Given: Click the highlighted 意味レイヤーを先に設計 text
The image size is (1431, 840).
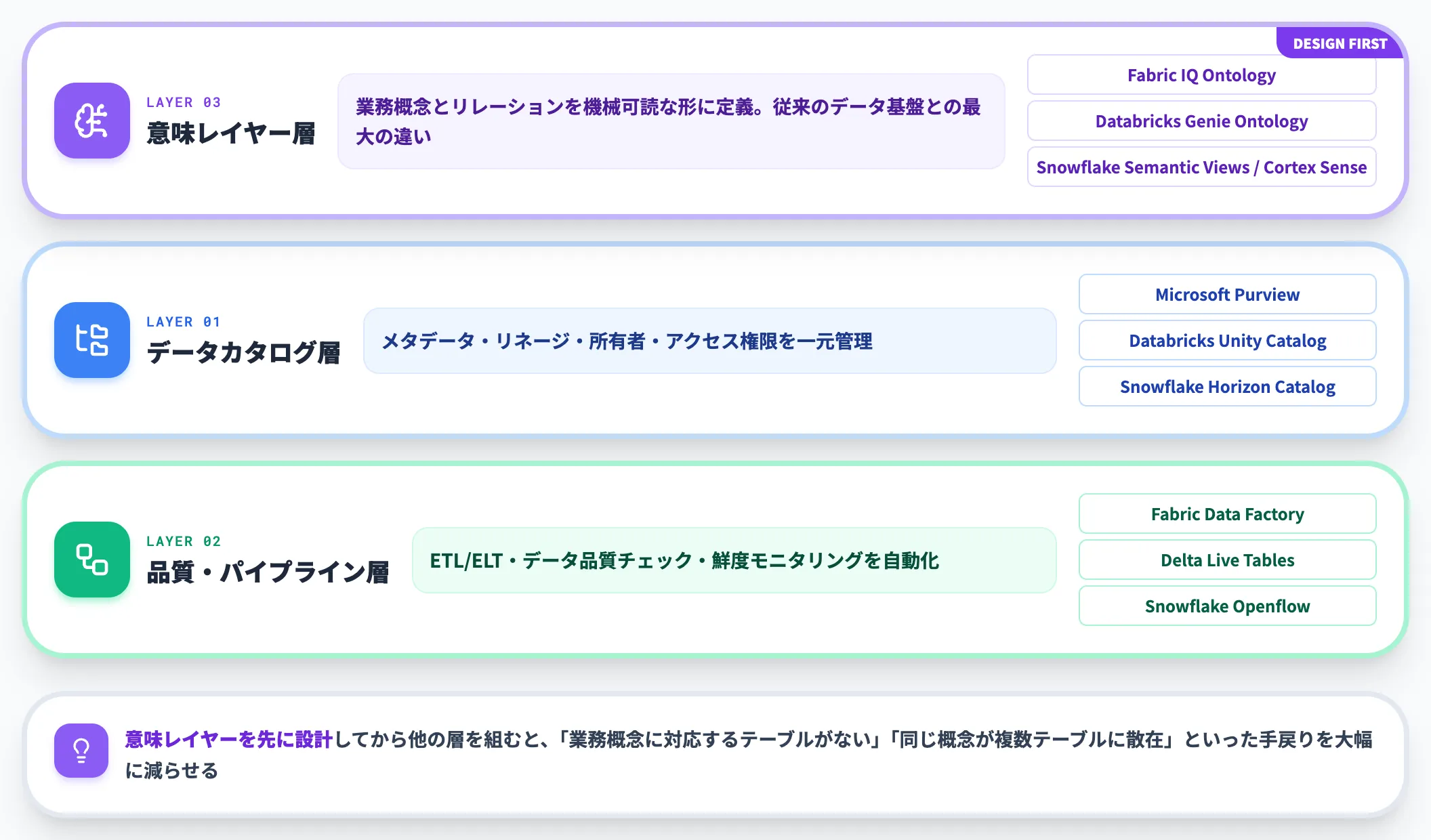Looking at the screenshot, I should tap(229, 739).
